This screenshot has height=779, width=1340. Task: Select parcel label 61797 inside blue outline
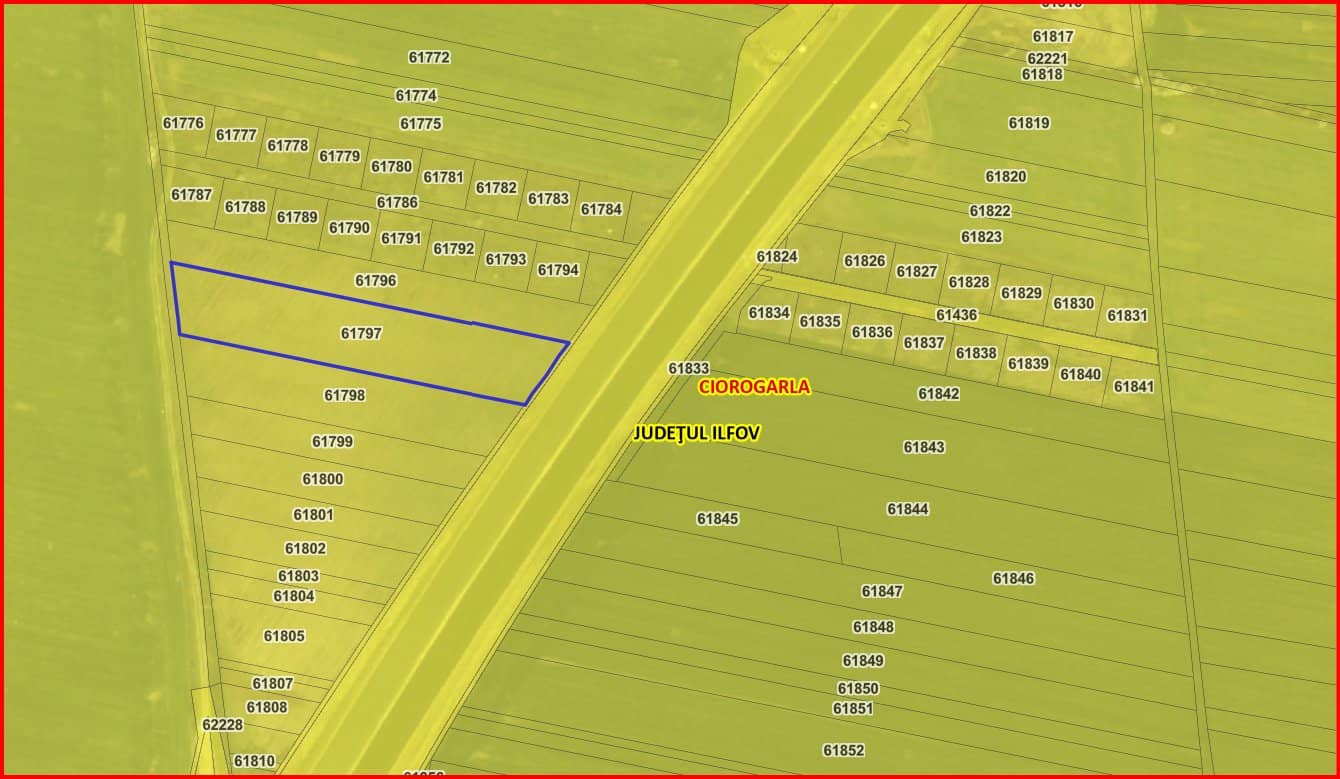coord(361,333)
